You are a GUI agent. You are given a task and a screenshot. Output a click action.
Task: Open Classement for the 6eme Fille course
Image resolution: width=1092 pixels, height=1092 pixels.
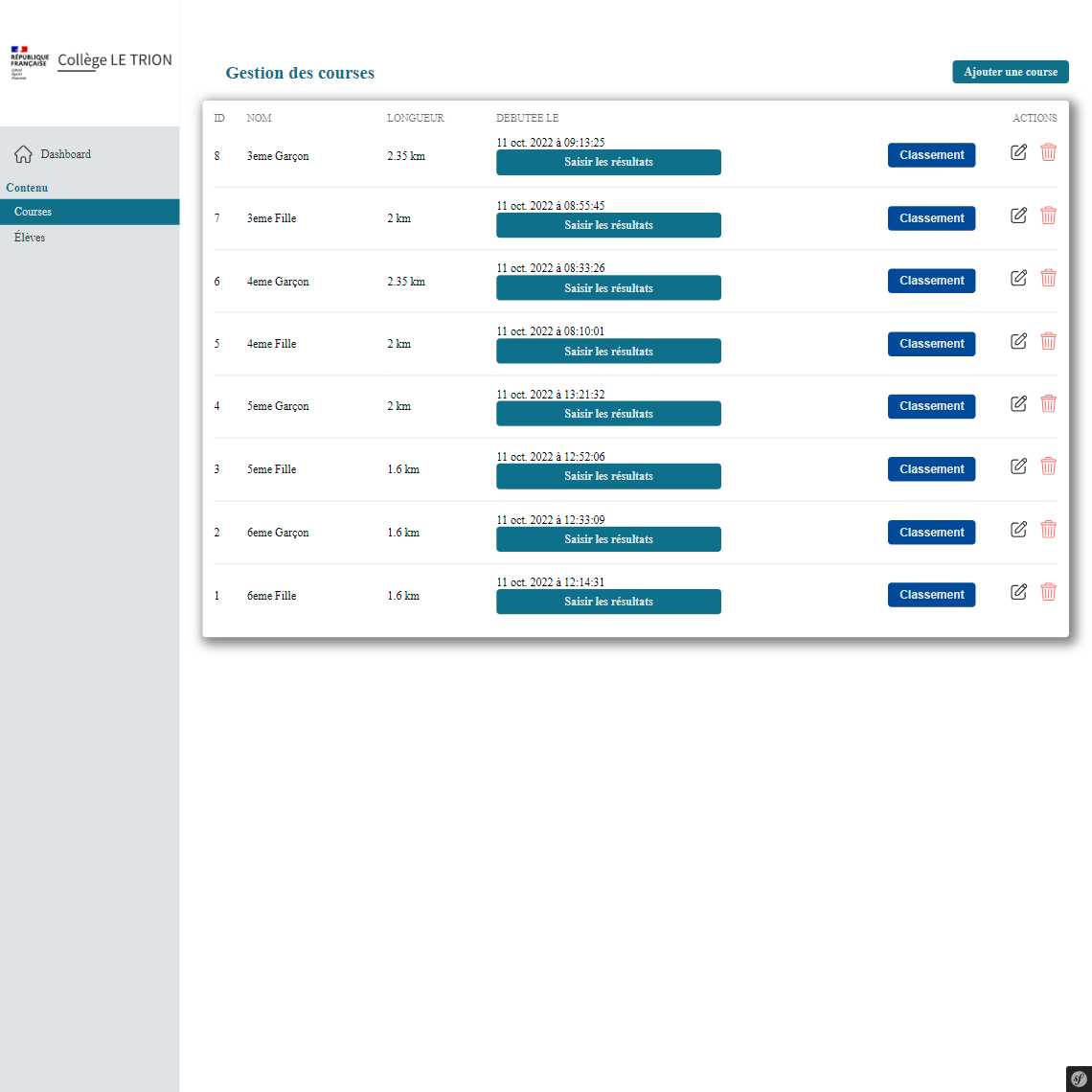click(x=931, y=595)
